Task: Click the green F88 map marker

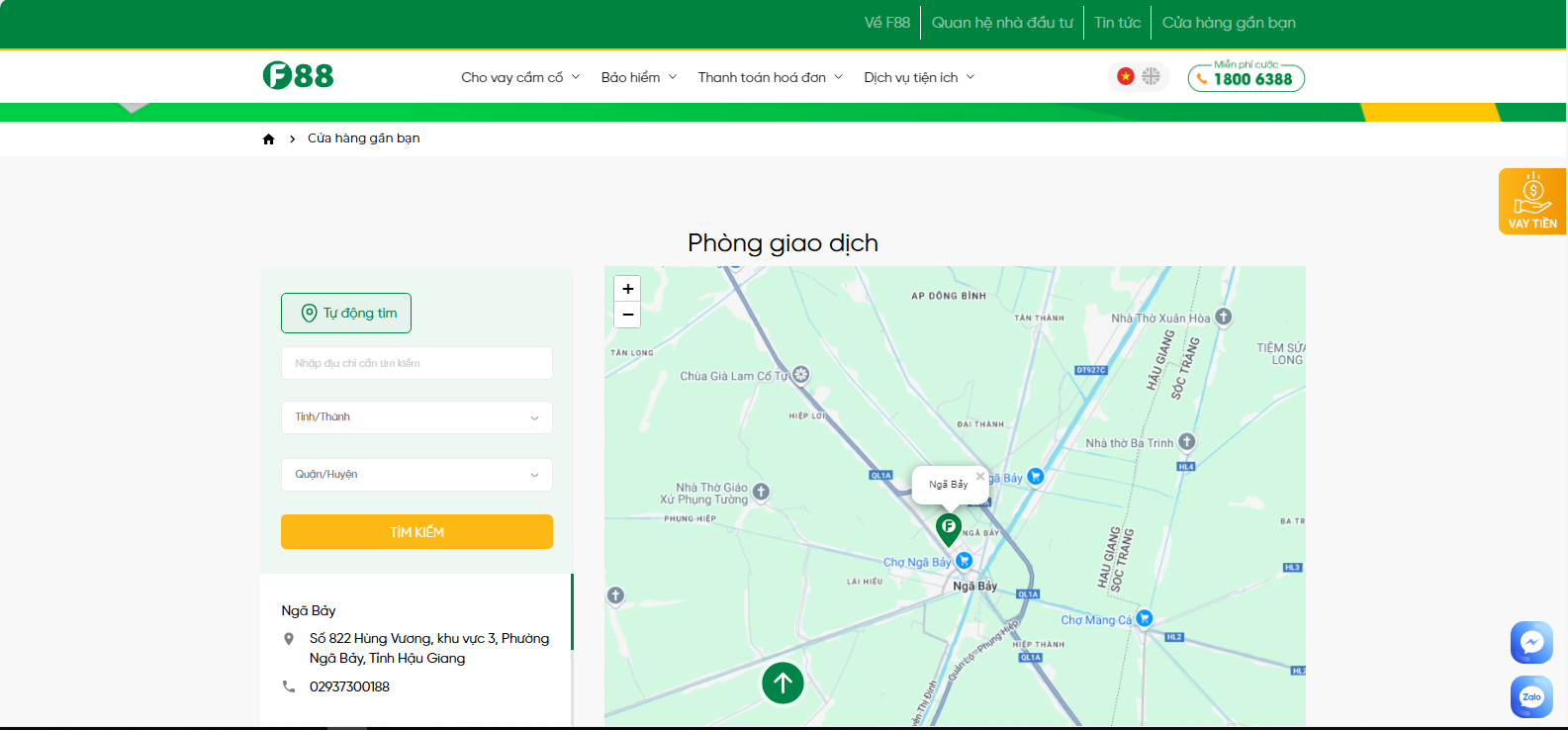Action: pyautogui.click(x=949, y=529)
